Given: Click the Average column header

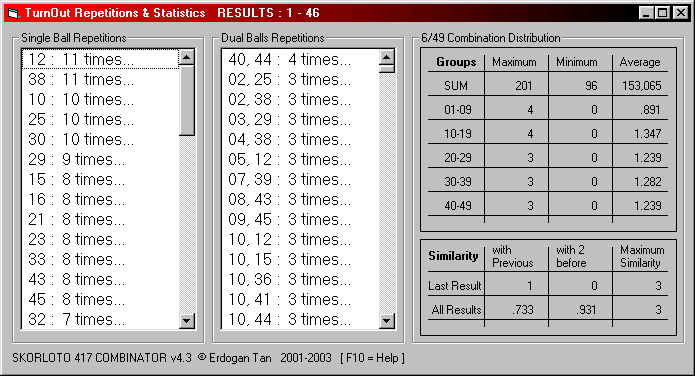Looking at the screenshot, I should click(x=640, y=62).
